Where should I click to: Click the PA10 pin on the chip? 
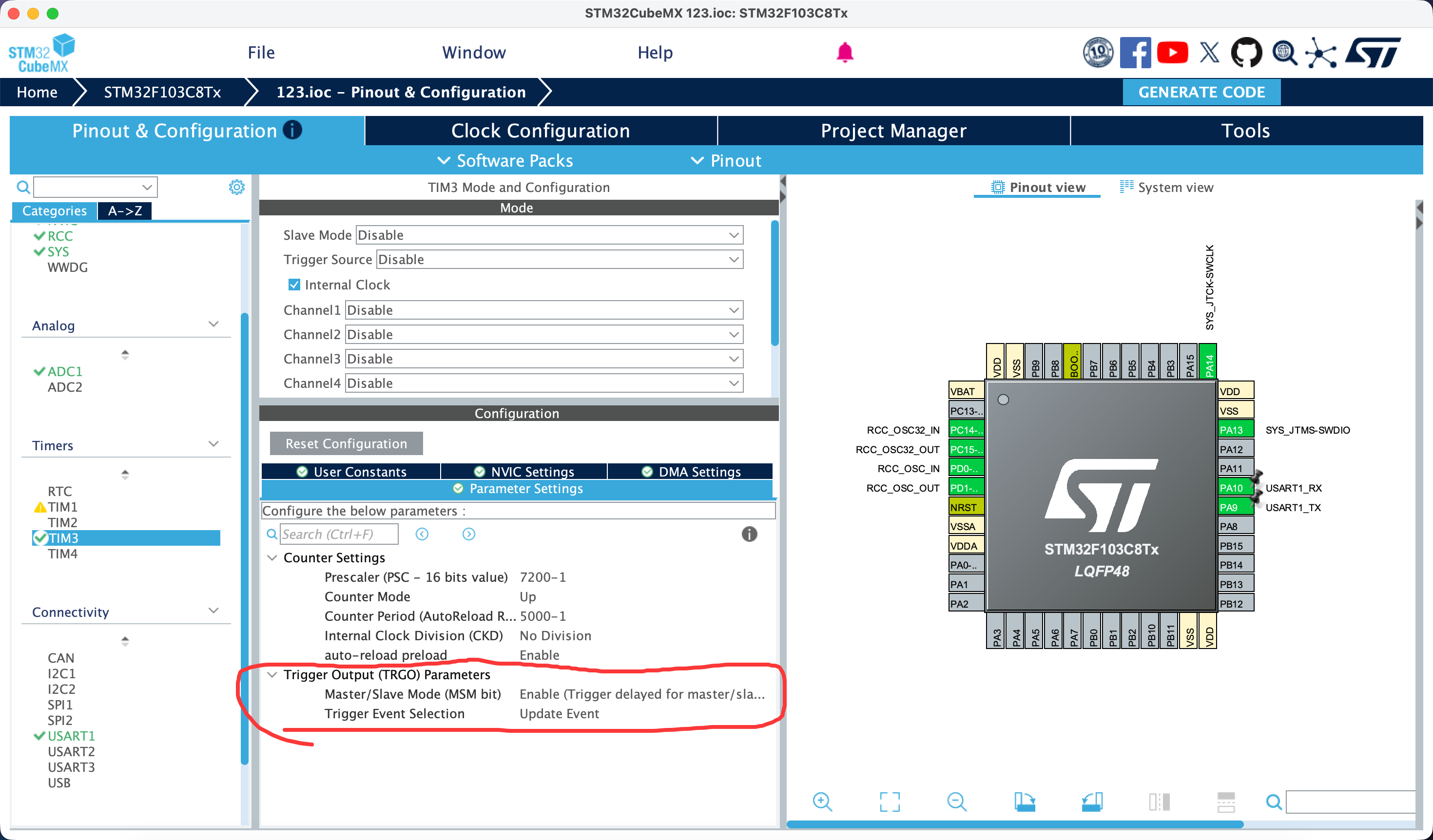click(x=1235, y=488)
